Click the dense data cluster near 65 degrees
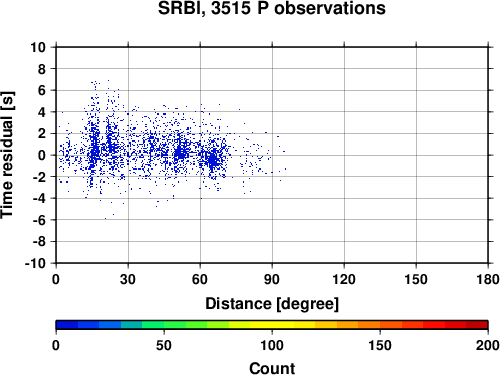This screenshot has height=375, width=500. [x=213, y=160]
